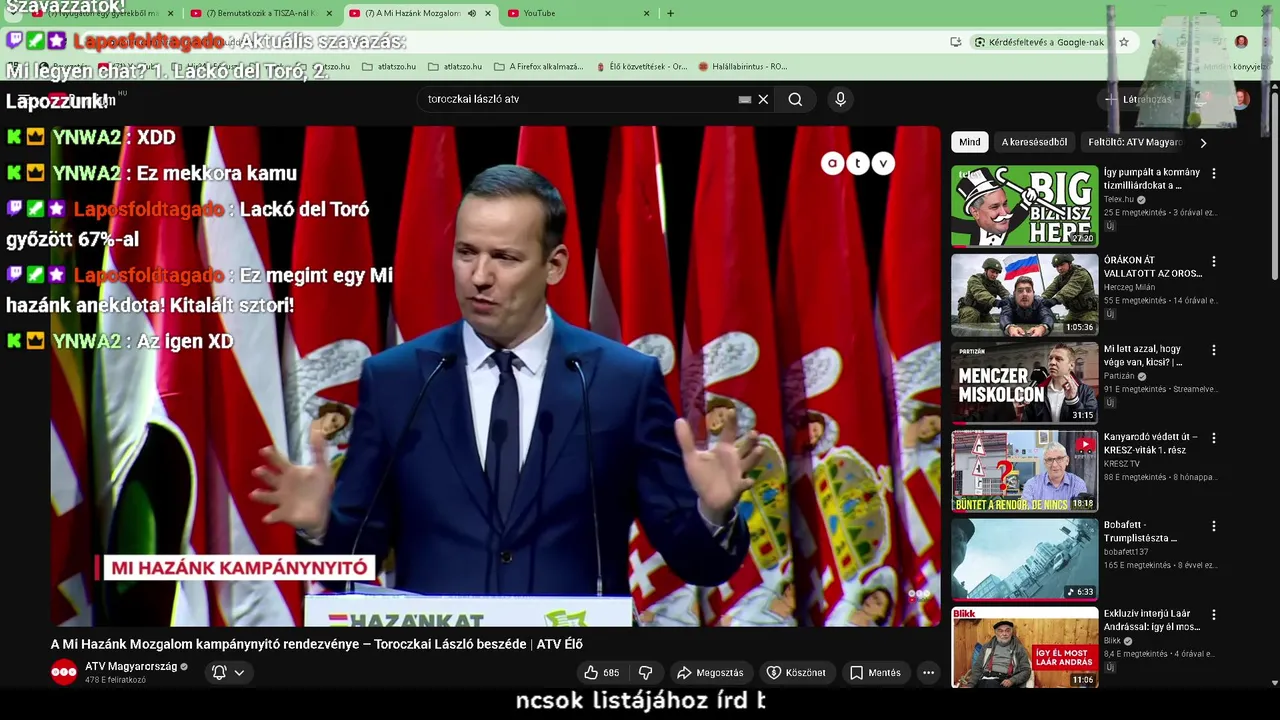
Task: Open the ÍGY ÉL MOST LAÁR ANDRÁS thumbnail
Action: coord(1024,647)
